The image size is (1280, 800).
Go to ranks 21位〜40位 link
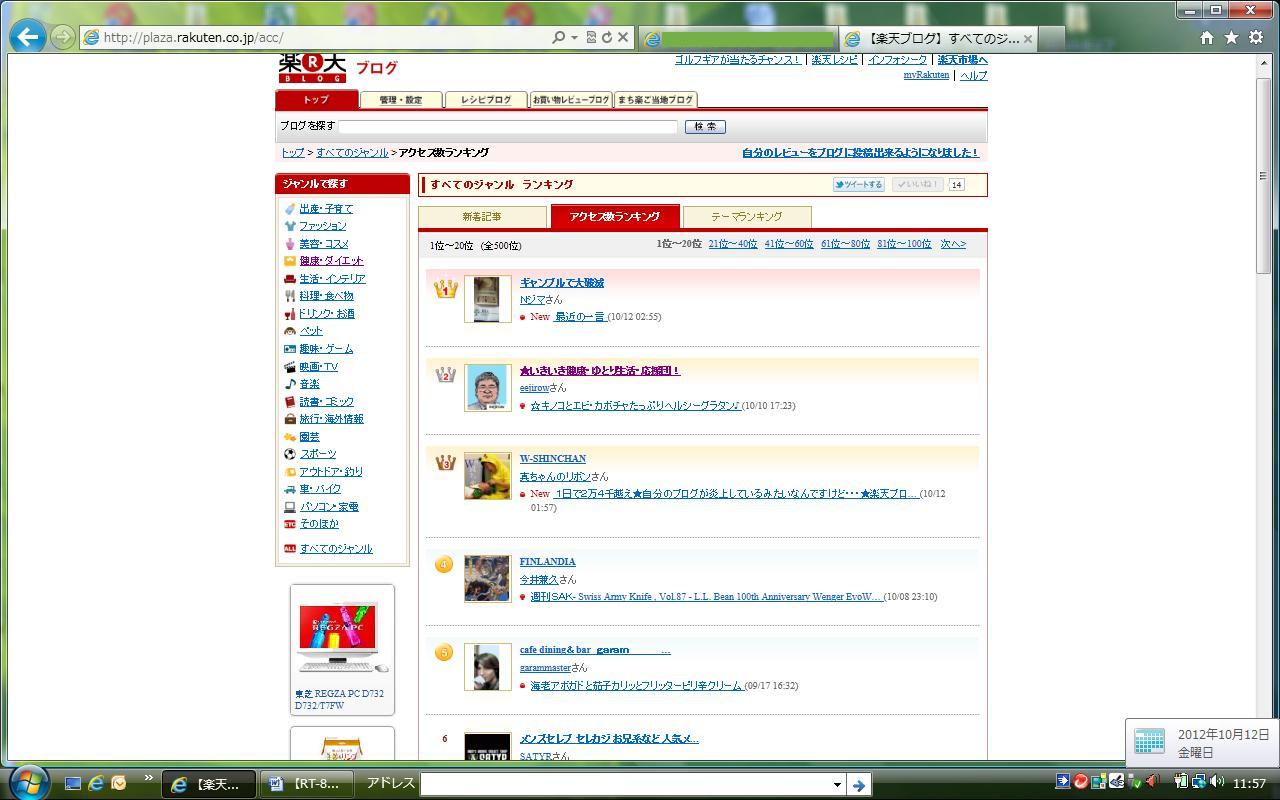point(732,244)
